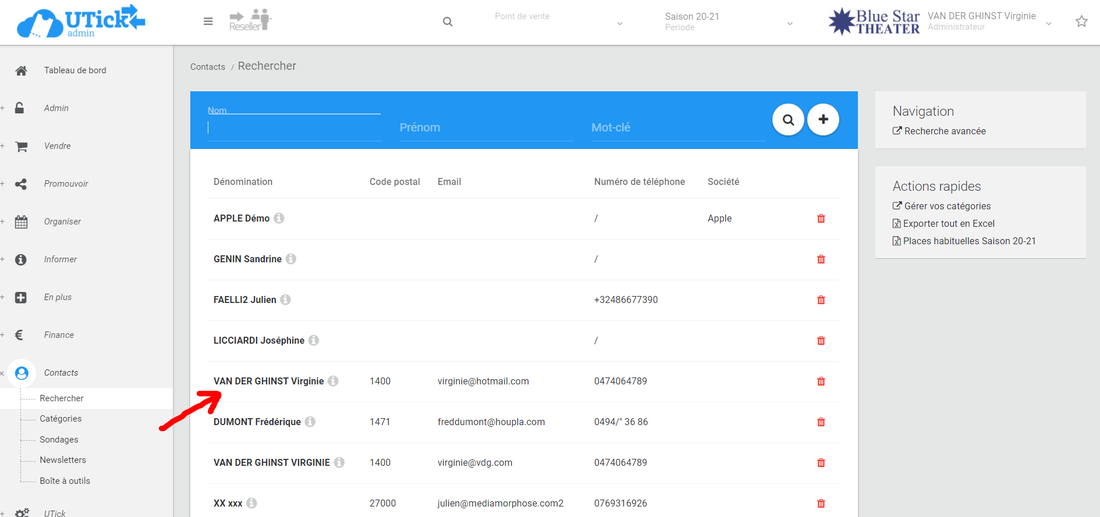Delete the DUMONT Frédérique contact
1100x517 pixels.
[x=821, y=422]
